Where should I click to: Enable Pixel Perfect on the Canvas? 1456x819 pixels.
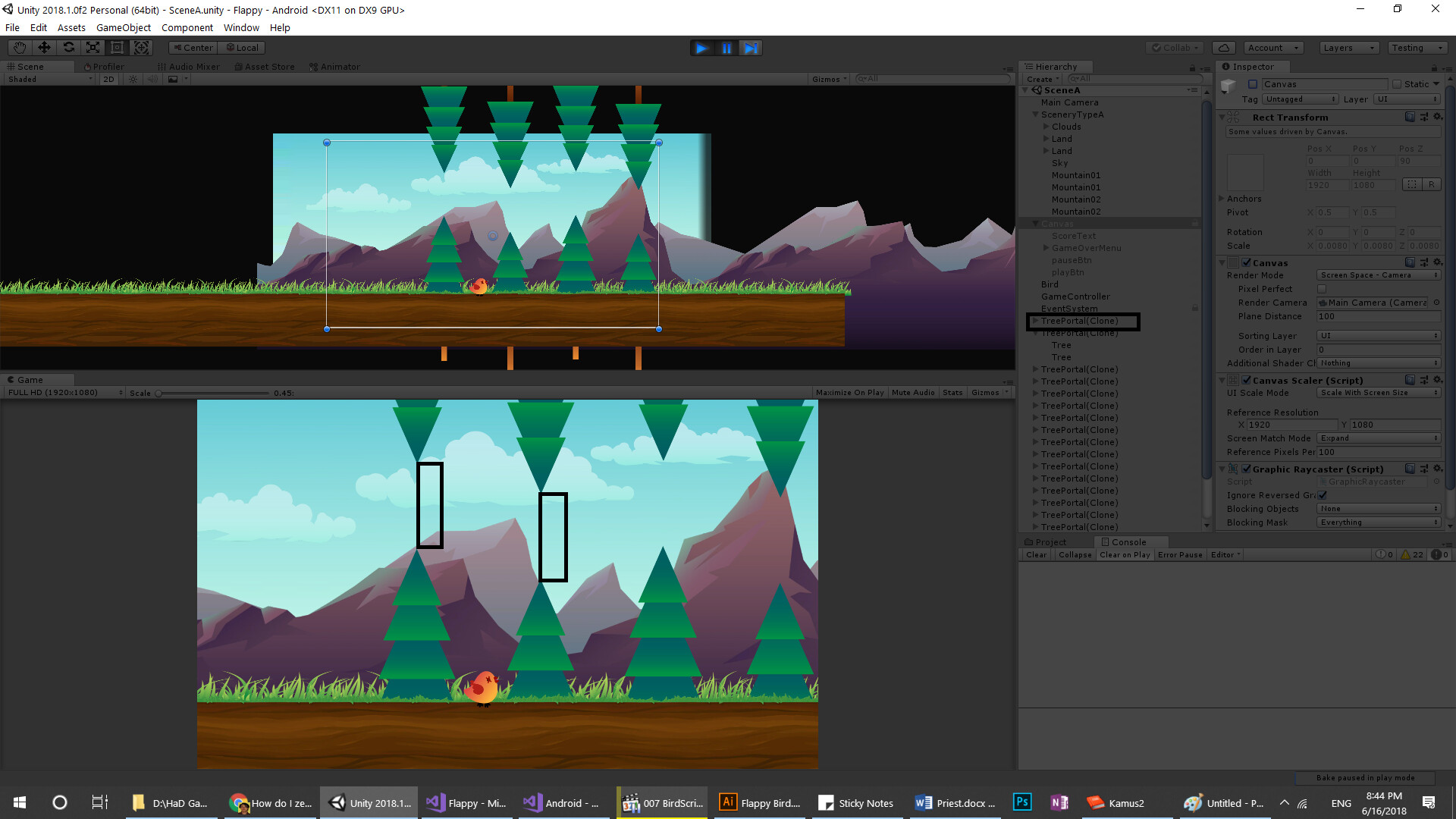click(x=1323, y=289)
